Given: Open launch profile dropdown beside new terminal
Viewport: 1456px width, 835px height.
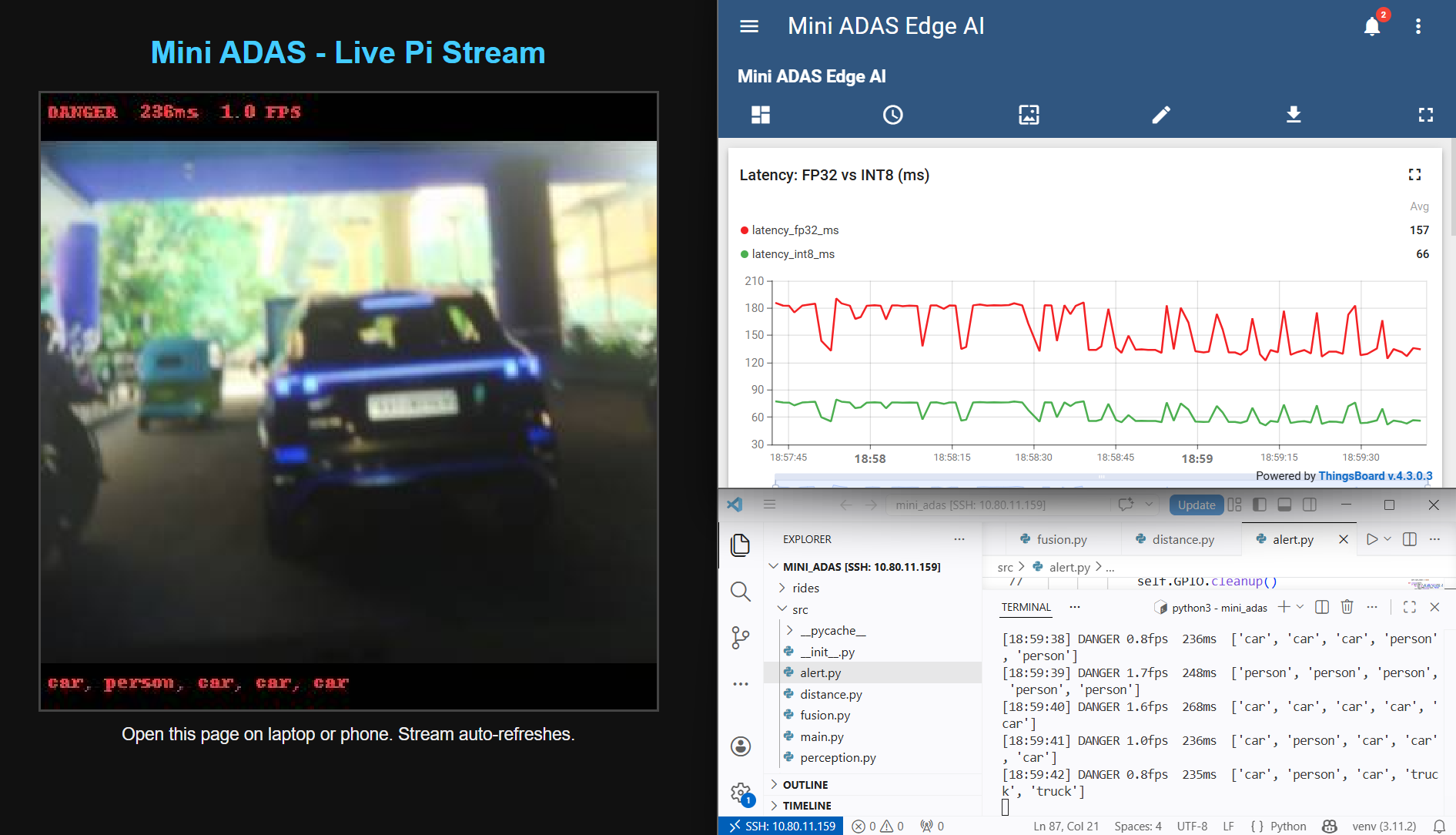Looking at the screenshot, I should 1300,607.
